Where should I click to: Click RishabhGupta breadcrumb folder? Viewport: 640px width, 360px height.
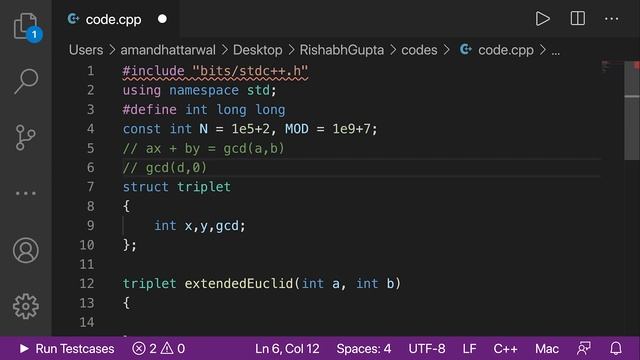pyautogui.click(x=342, y=50)
